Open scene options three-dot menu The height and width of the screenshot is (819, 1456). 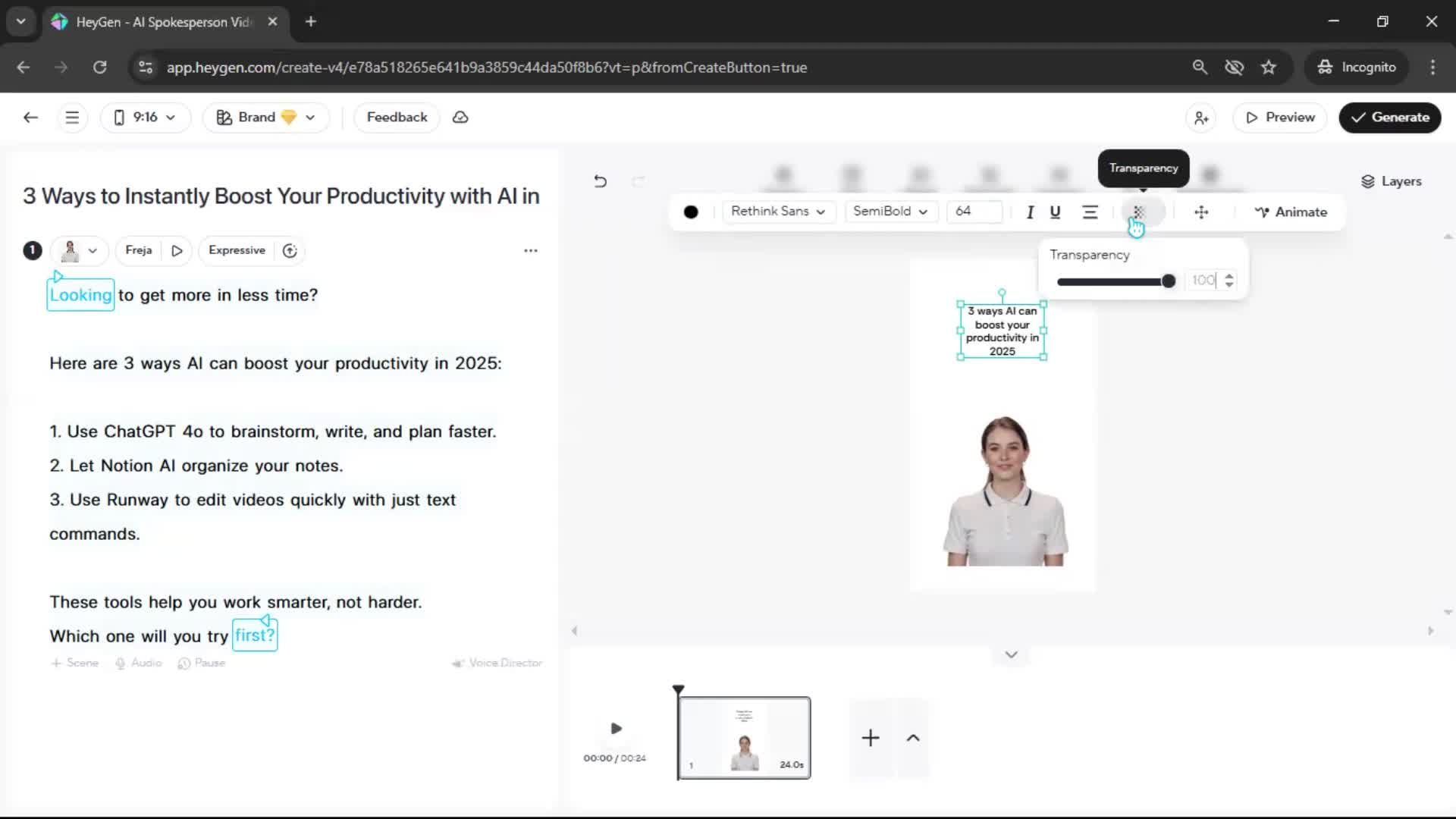coord(531,250)
